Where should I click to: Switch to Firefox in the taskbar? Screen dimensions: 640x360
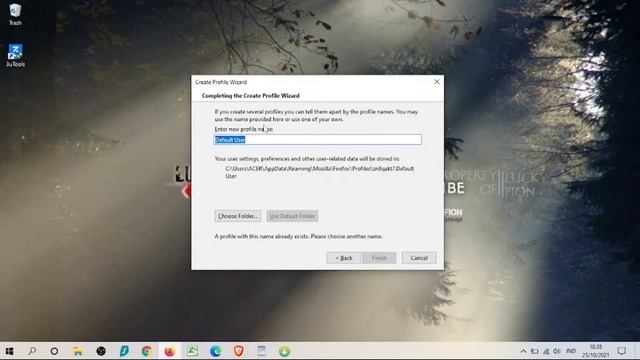click(170, 351)
